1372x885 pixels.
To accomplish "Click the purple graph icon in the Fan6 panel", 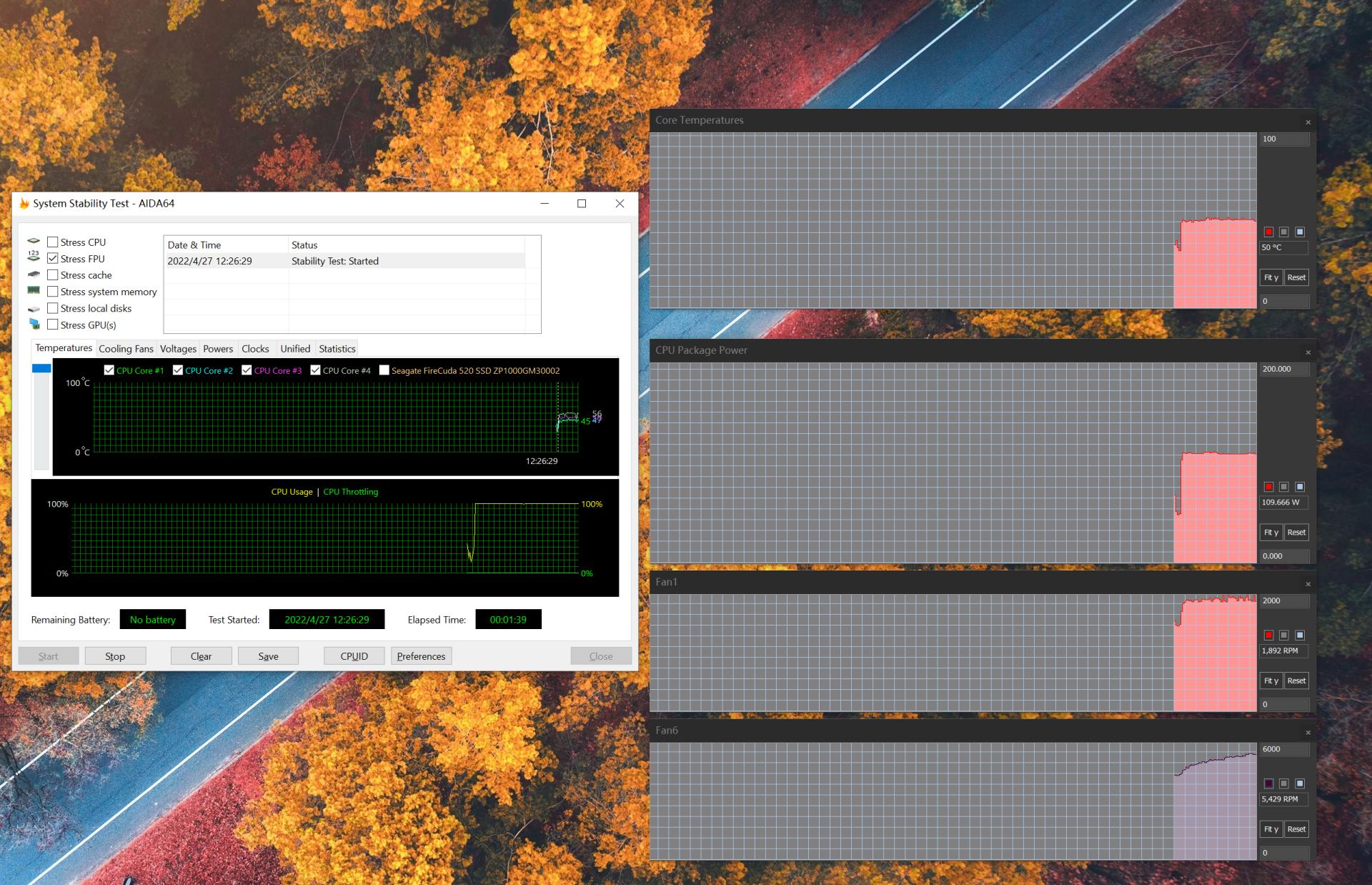I will coord(1268,782).
